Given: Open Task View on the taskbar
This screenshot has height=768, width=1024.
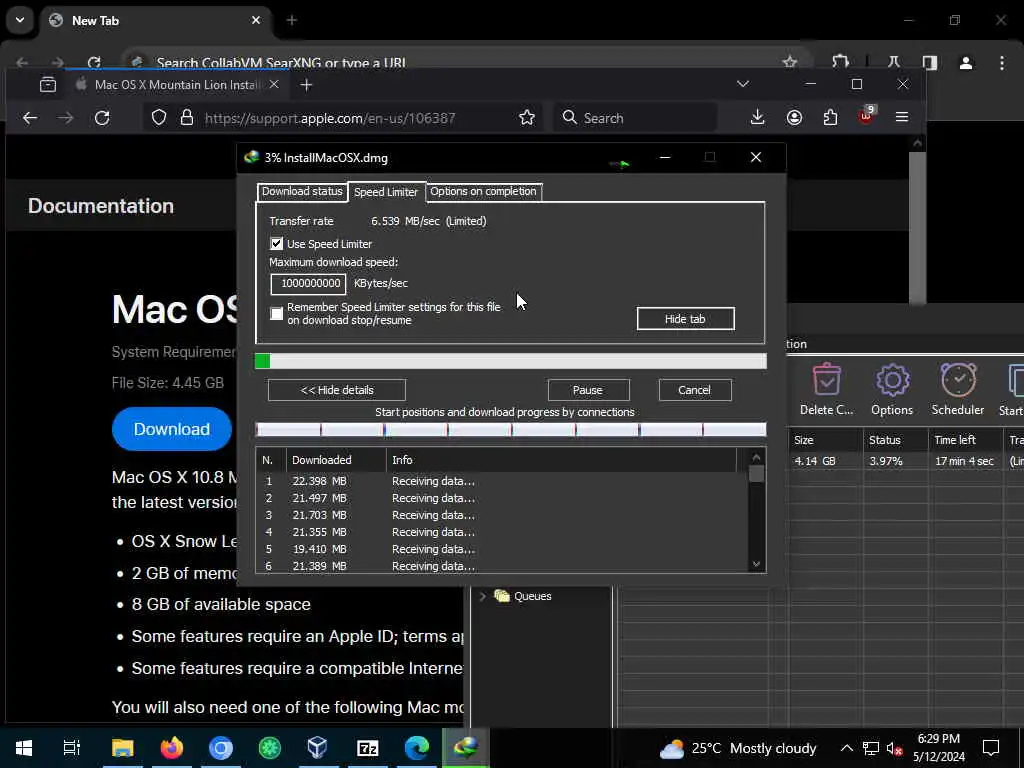Looking at the screenshot, I should 71,748.
